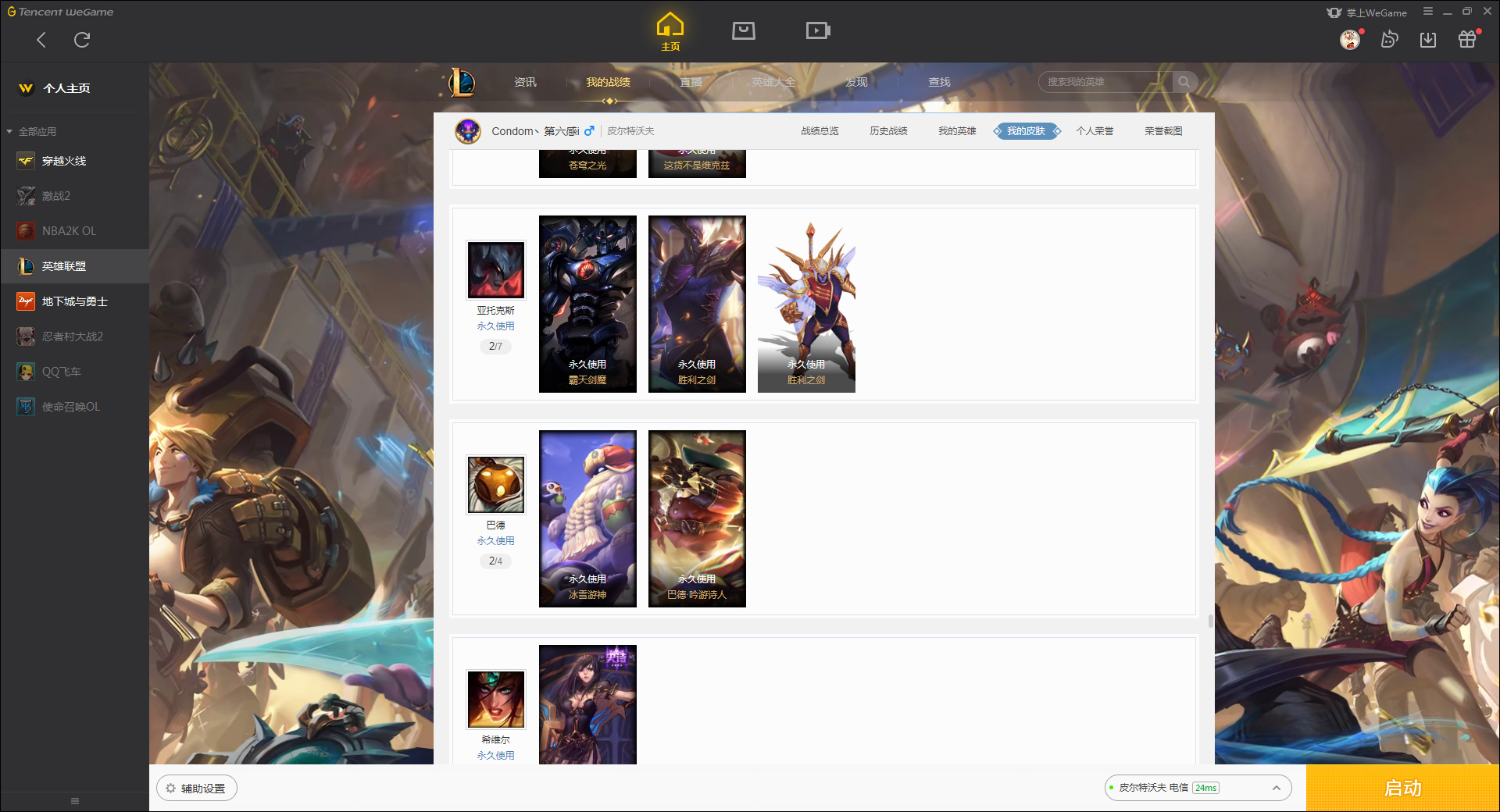
Task: Select 地下城与勇士 in sidebar
Action: pos(75,301)
